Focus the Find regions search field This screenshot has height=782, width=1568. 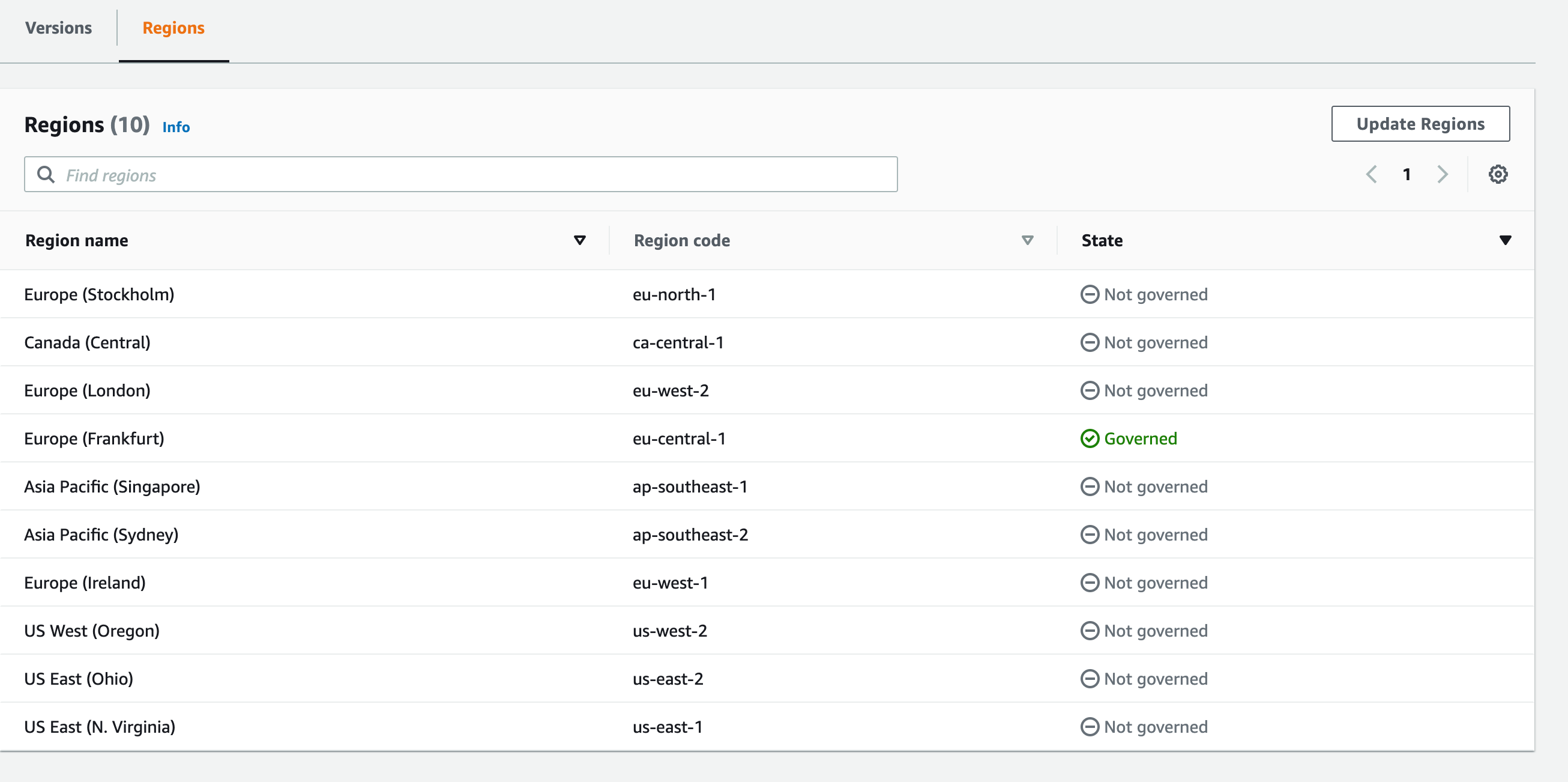(475, 175)
